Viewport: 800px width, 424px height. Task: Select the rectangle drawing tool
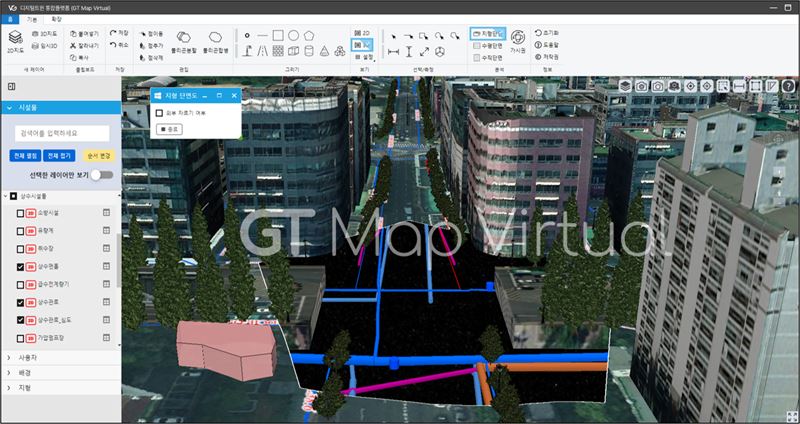click(278, 35)
